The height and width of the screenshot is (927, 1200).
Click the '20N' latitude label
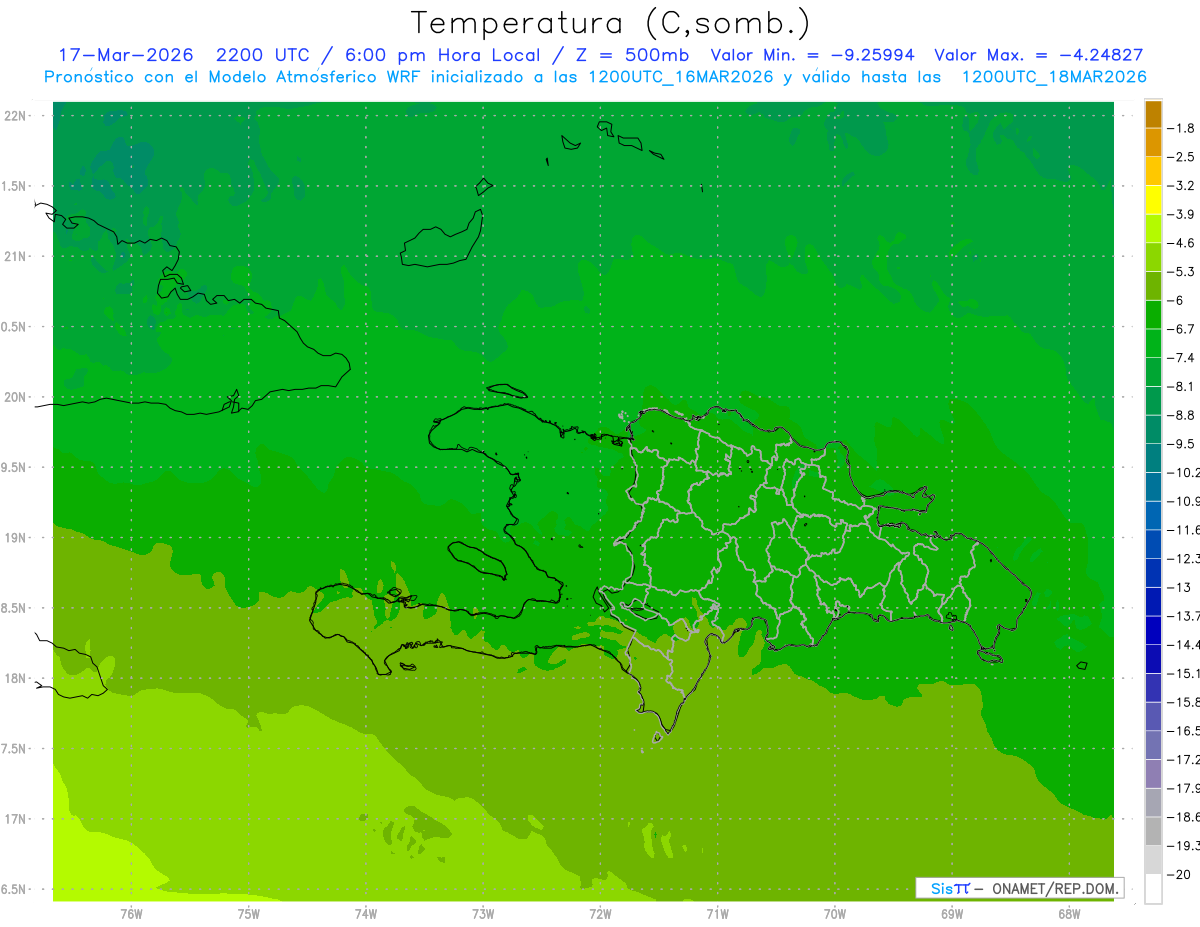pos(15,397)
